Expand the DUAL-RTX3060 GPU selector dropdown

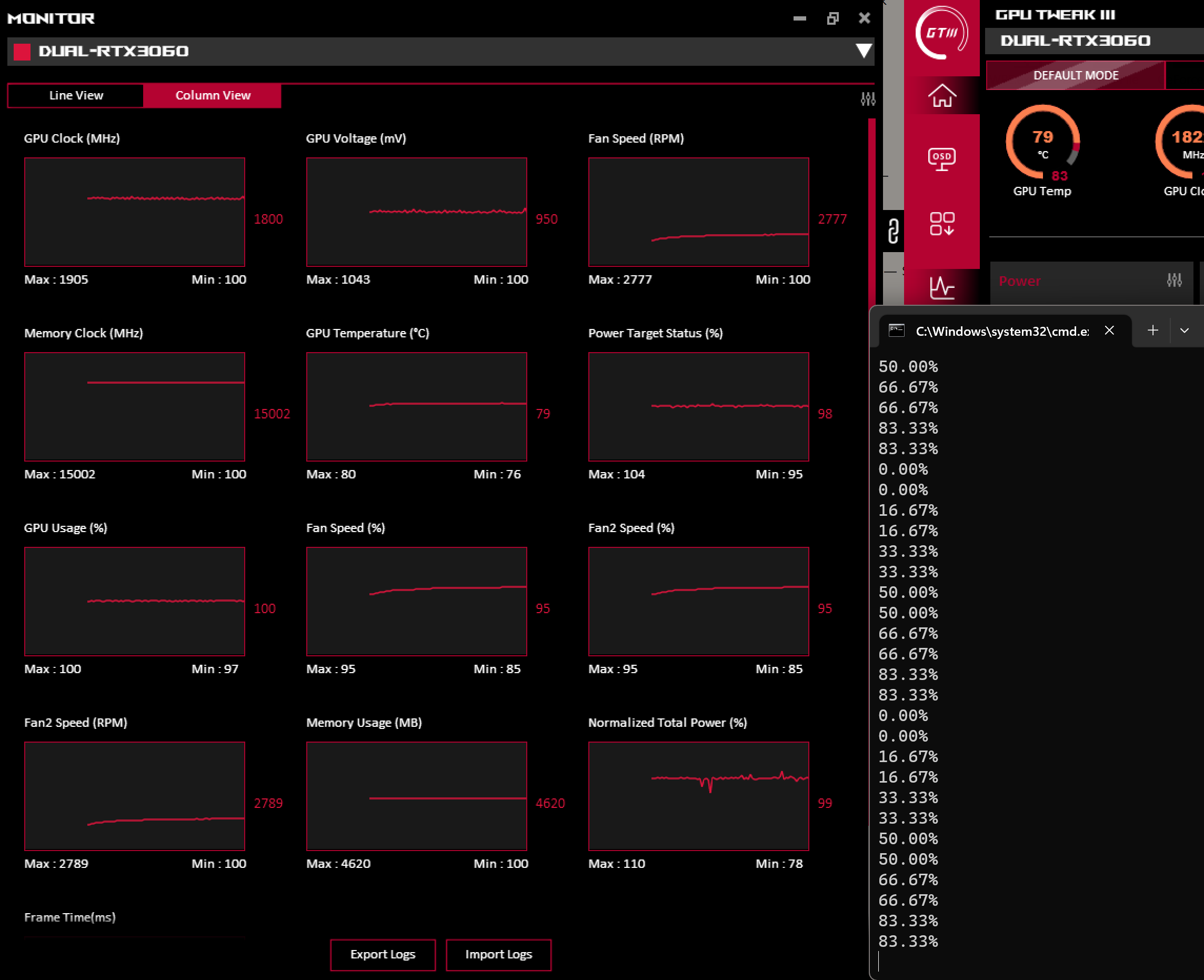click(863, 51)
